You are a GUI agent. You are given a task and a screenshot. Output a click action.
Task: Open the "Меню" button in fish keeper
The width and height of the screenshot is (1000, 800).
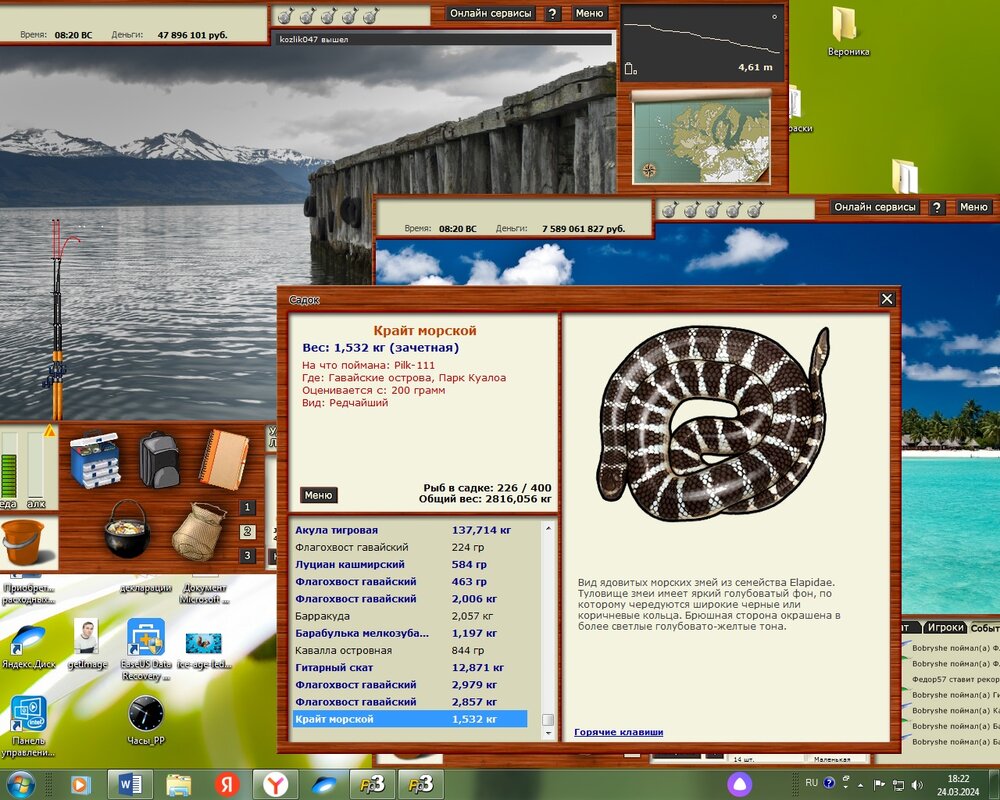click(318, 495)
